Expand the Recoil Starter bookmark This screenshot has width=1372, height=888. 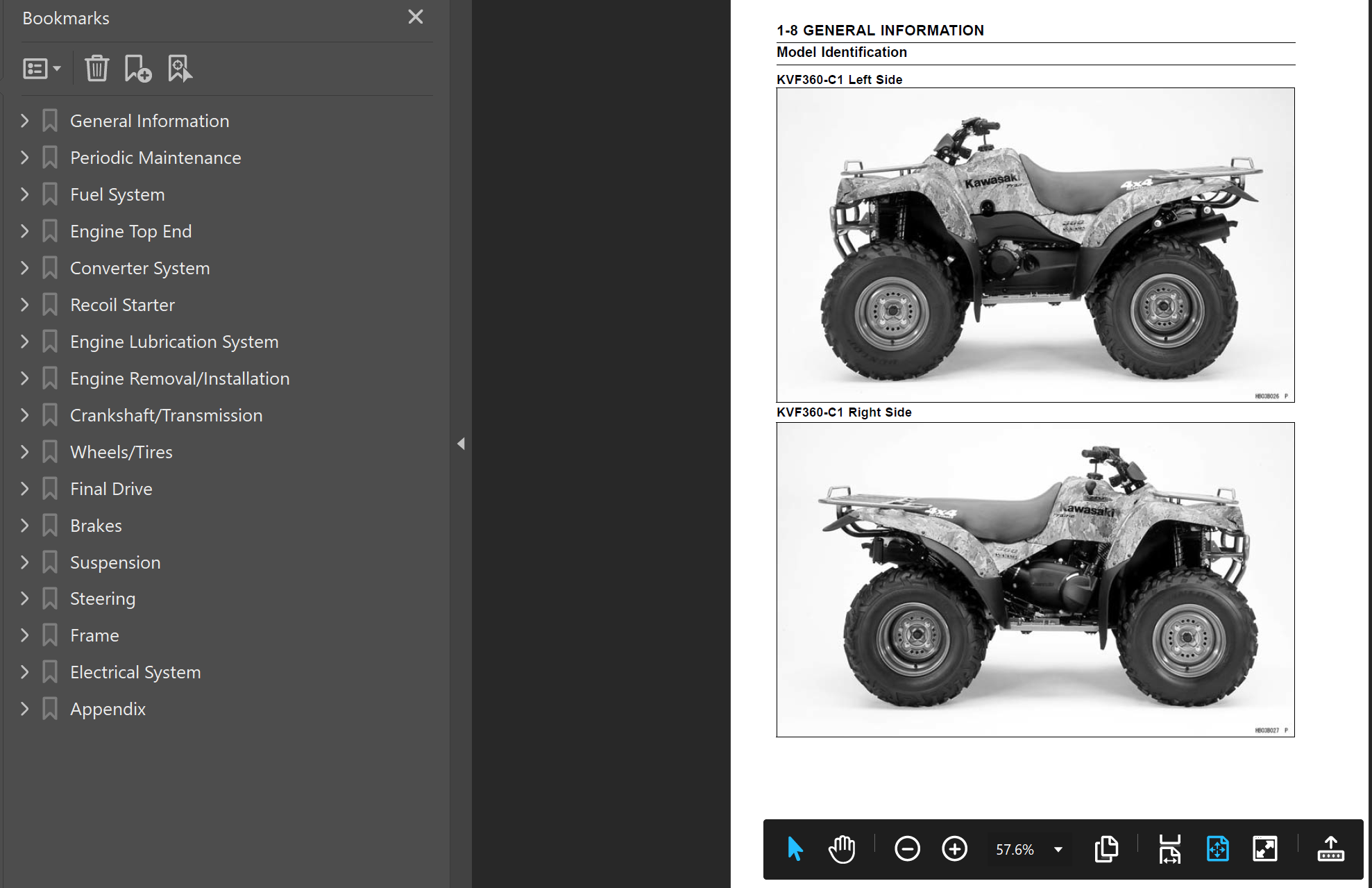[25, 305]
